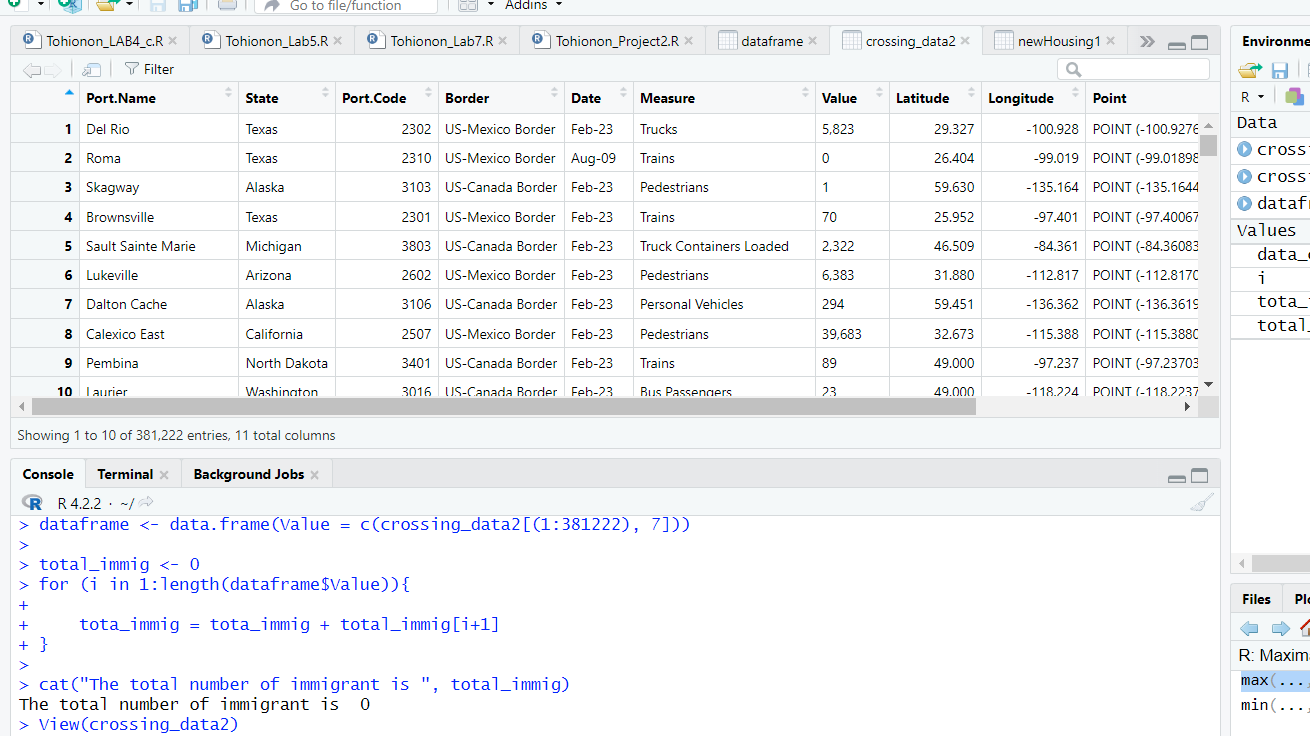
Task: Expand the second cross data object arrow
Action: coord(1244,176)
